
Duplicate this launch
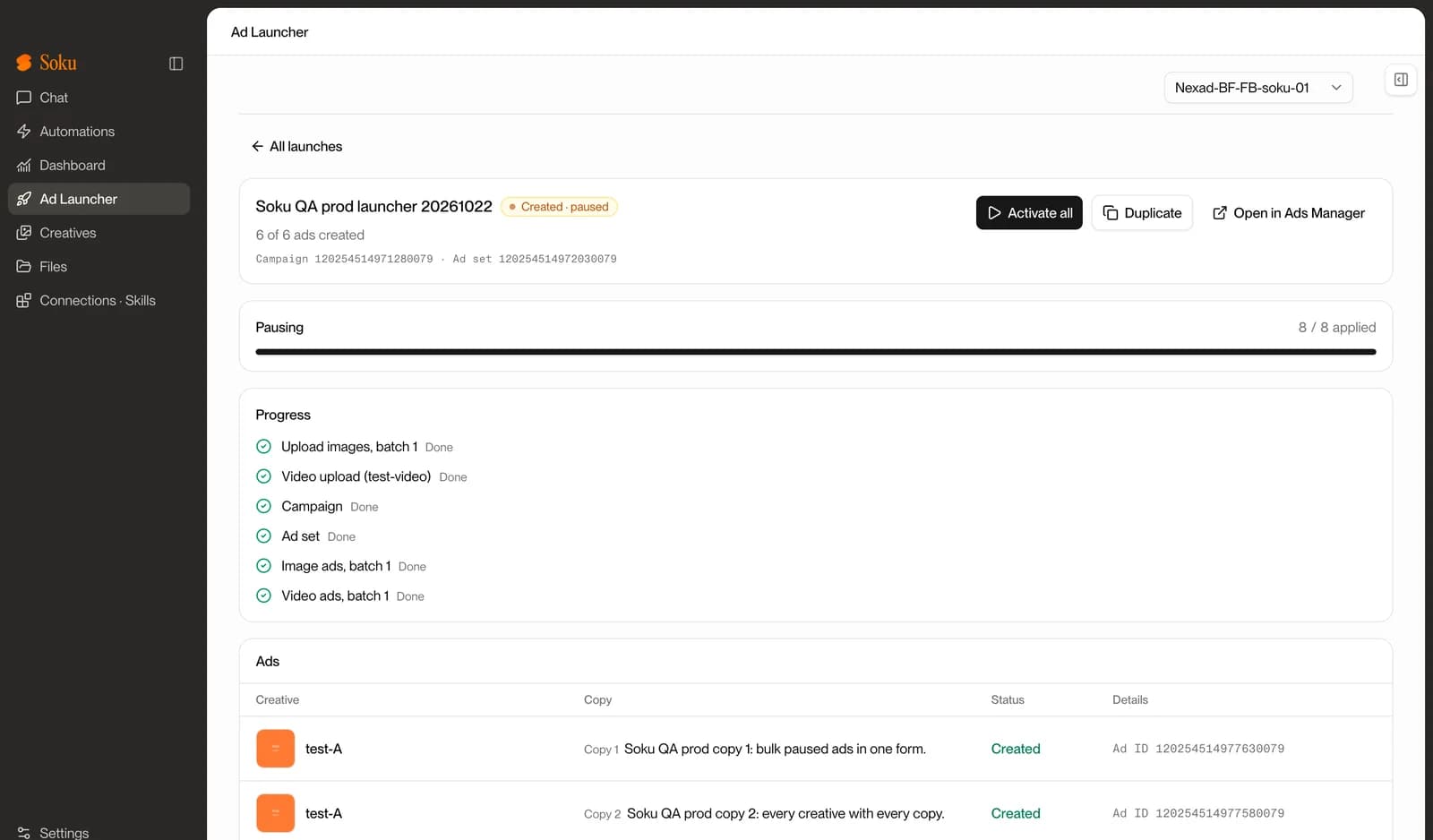click(1142, 213)
